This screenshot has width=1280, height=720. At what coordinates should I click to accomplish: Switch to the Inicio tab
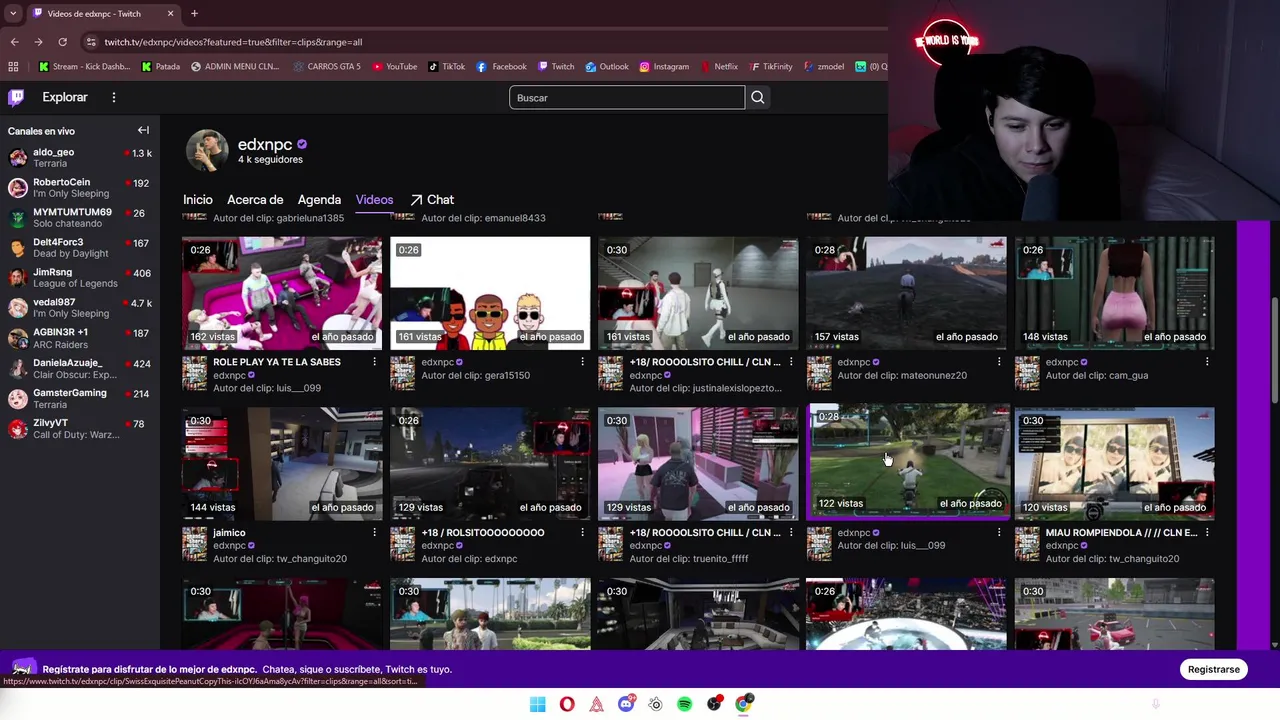[x=198, y=200]
